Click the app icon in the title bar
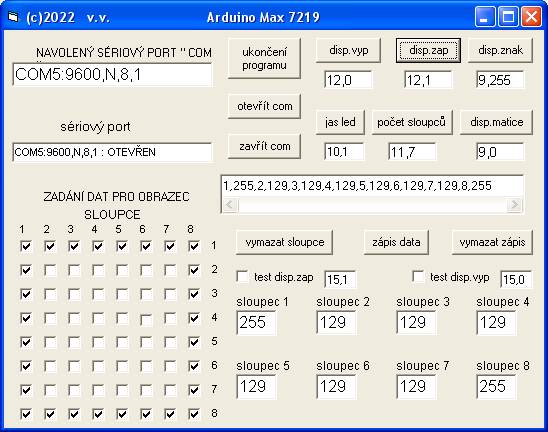Screen dimensions: 548x432 point(13,17)
